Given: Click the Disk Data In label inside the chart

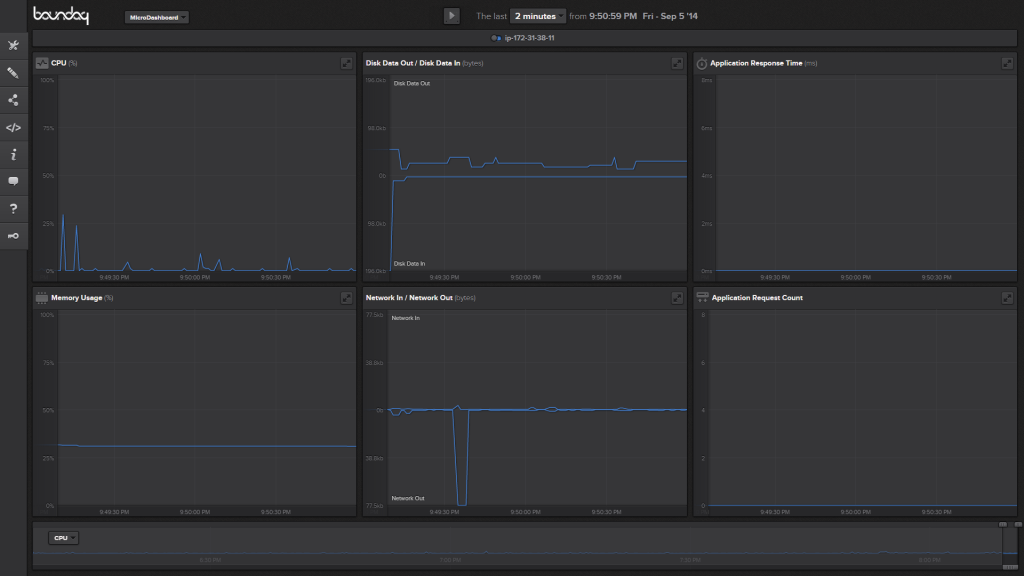Looking at the screenshot, I should click(x=409, y=264).
